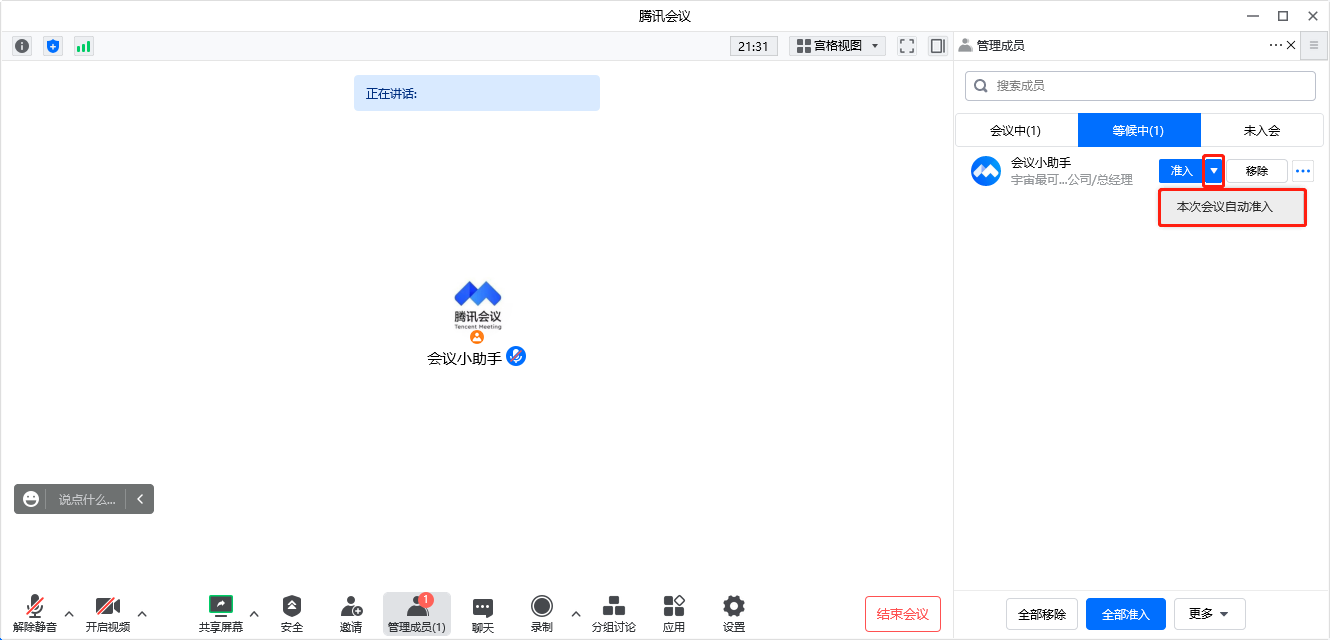Admit 会议小助手 with the 准入 button
1330x640 pixels.
point(1182,171)
